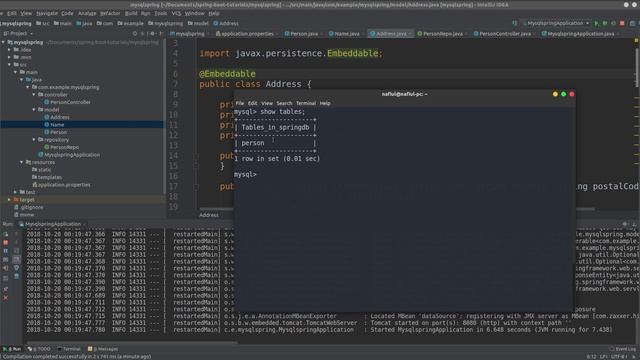This screenshot has width=640, height=360.
Task: Open File menu in terminal window
Action: (x=240, y=104)
